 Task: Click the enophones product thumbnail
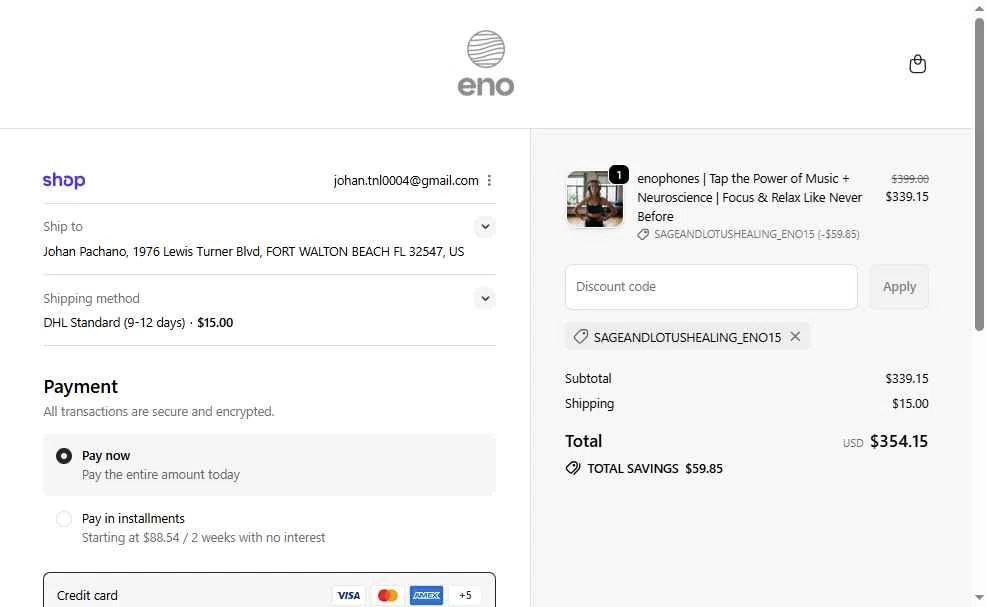(x=595, y=199)
